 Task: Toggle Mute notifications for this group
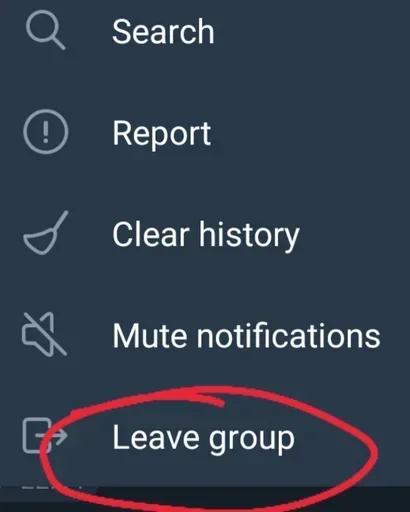[205, 335]
